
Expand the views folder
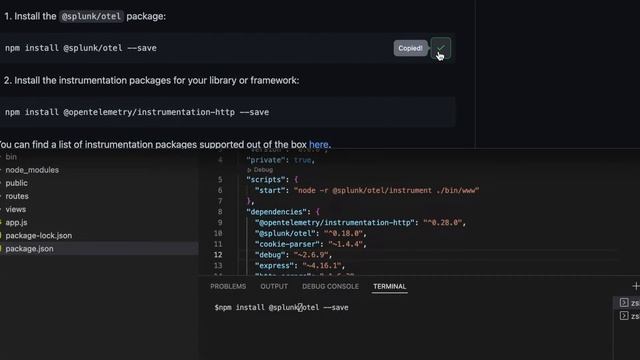(16, 209)
